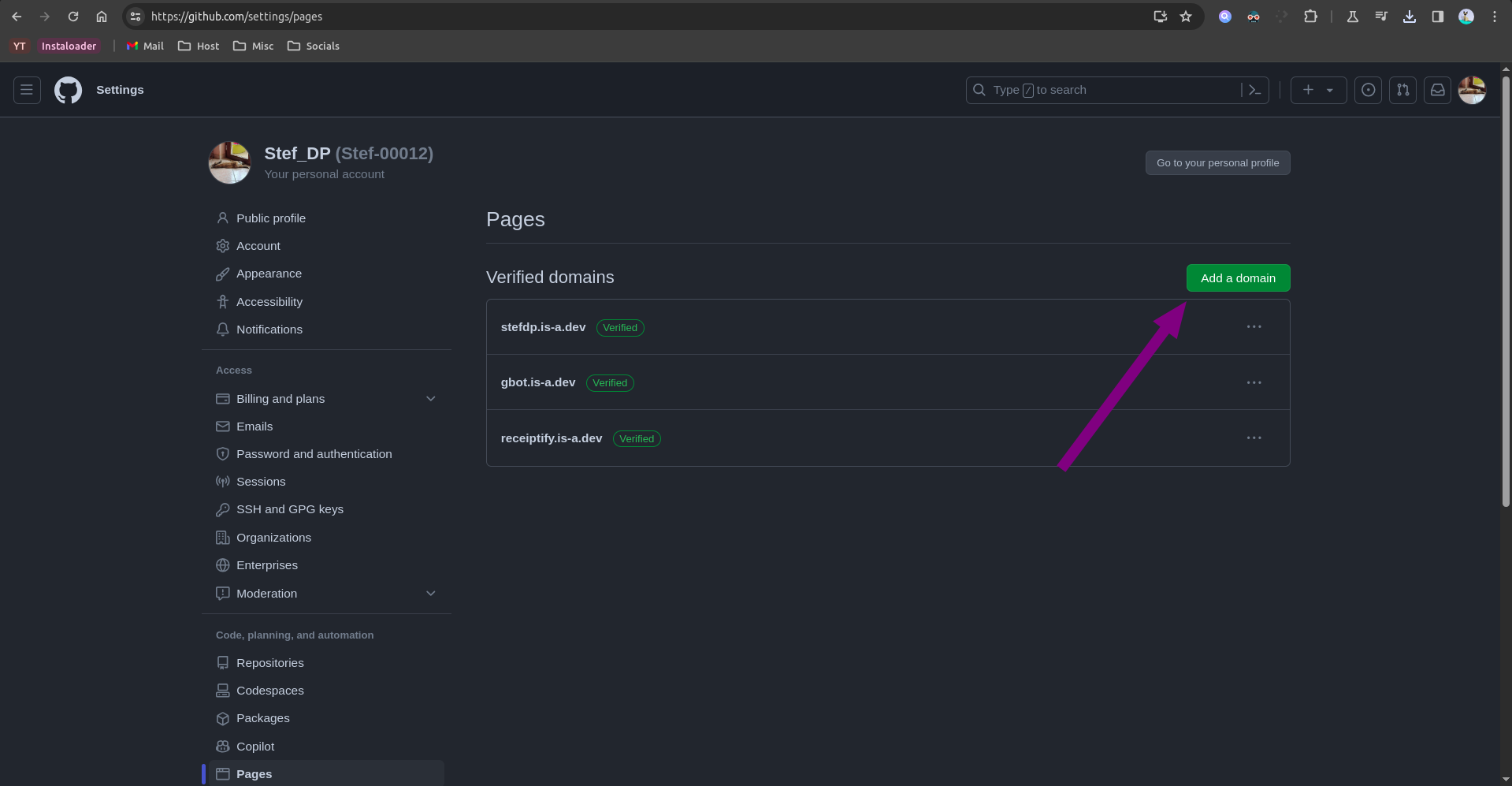Viewport: 1512px width, 786px height.
Task: Open the command palette icon
Action: pyautogui.click(x=1254, y=90)
